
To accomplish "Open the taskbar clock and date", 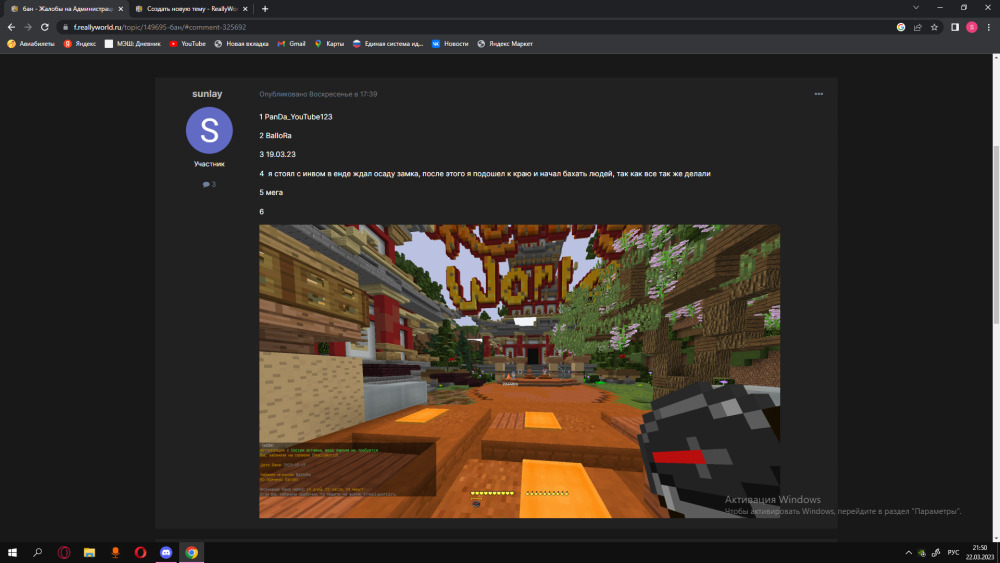I will 980,552.
